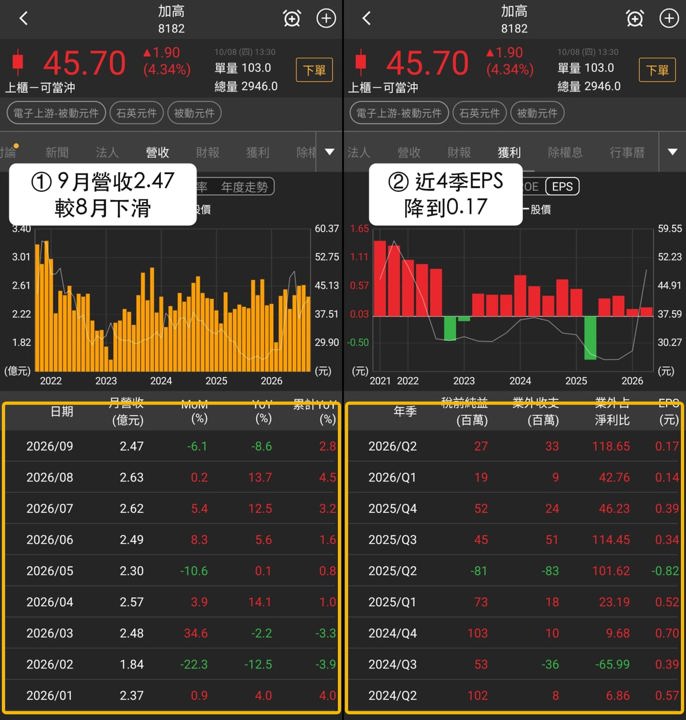
Task: Open the 獲利 tab in right panel
Action: coord(509,152)
